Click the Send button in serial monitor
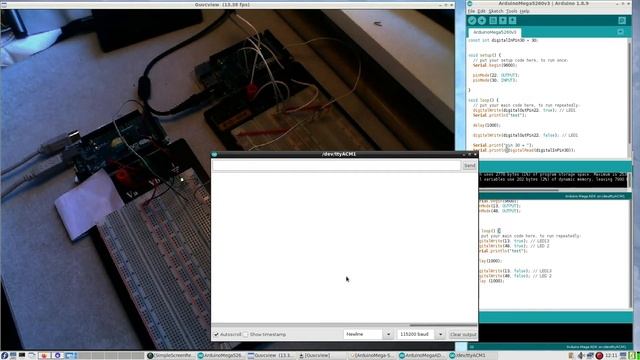 pyautogui.click(x=469, y=165)
